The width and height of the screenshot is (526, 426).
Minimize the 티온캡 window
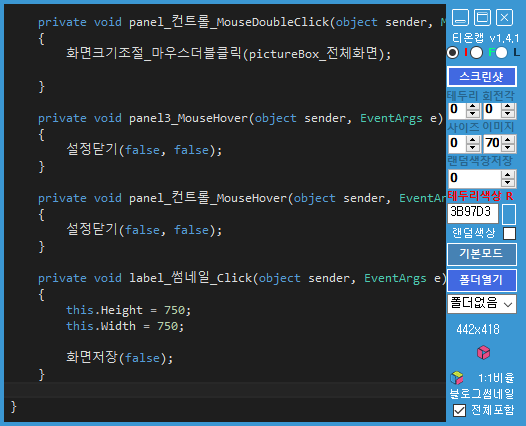click(460, 17)
